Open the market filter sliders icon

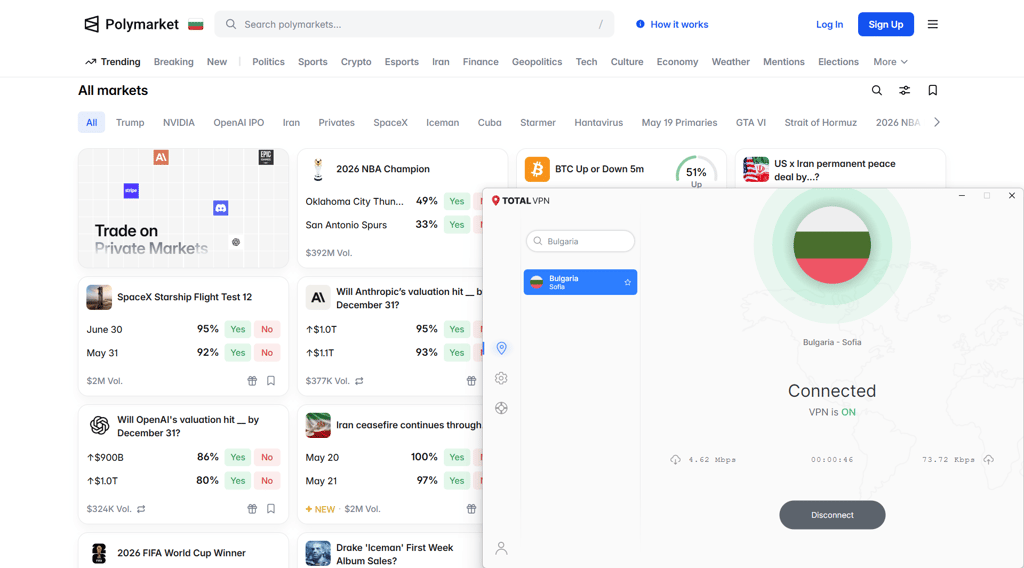[904, 90]
